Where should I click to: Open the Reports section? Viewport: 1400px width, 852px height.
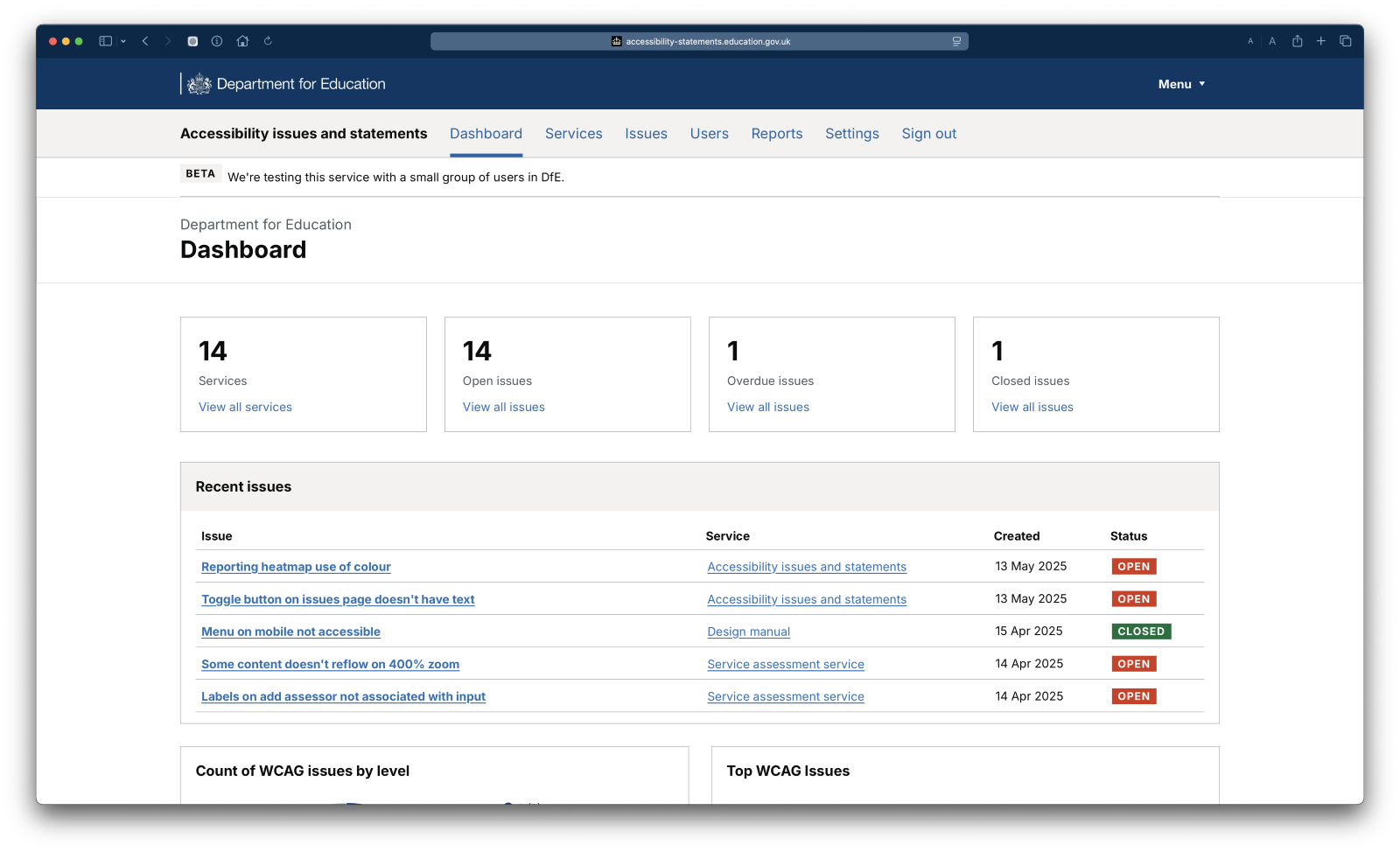[x=776, y=133]
